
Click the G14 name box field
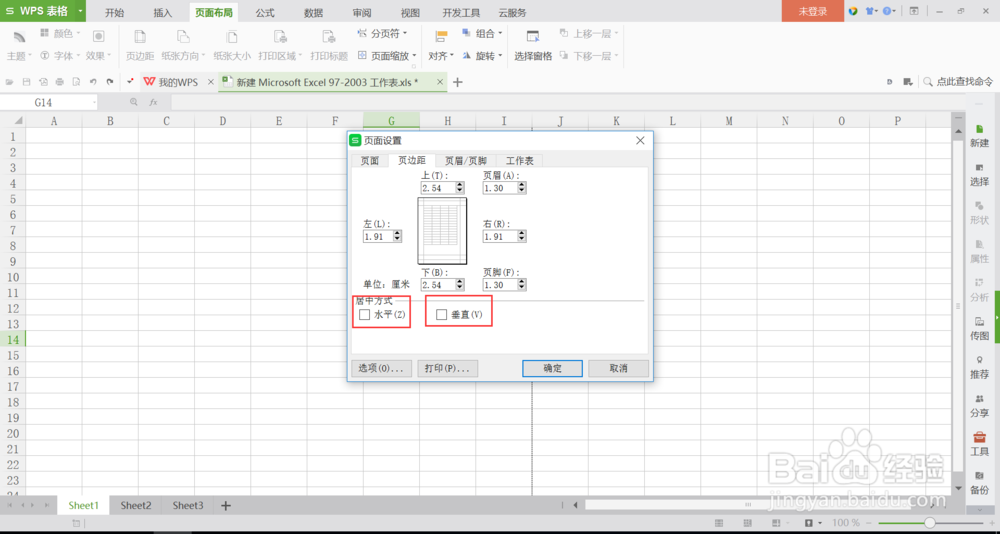(x=48, y=102)
